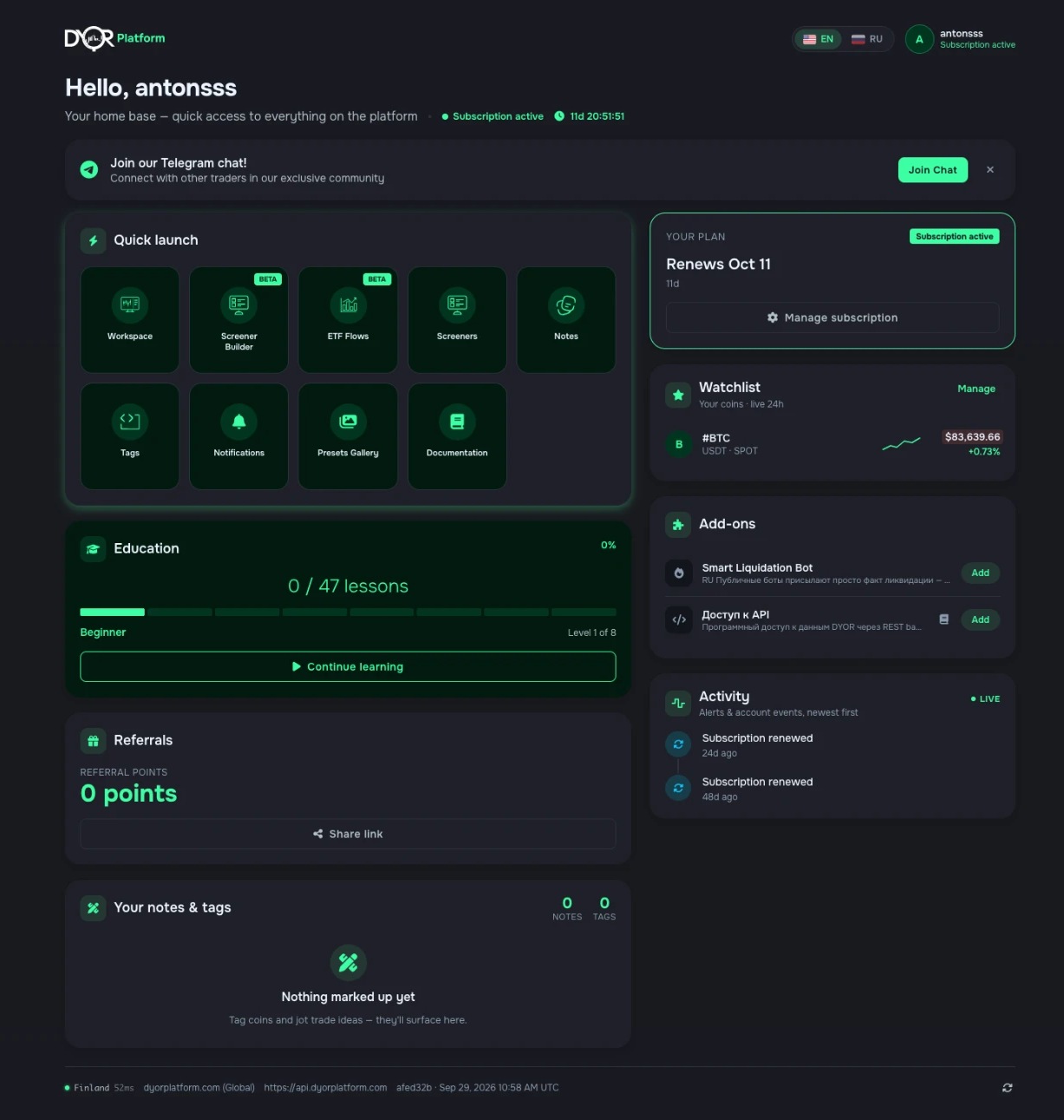Open the Workspace quick launch tile
The height and width of the screenshot is (1120, 1064).
[x=130, y=320]
